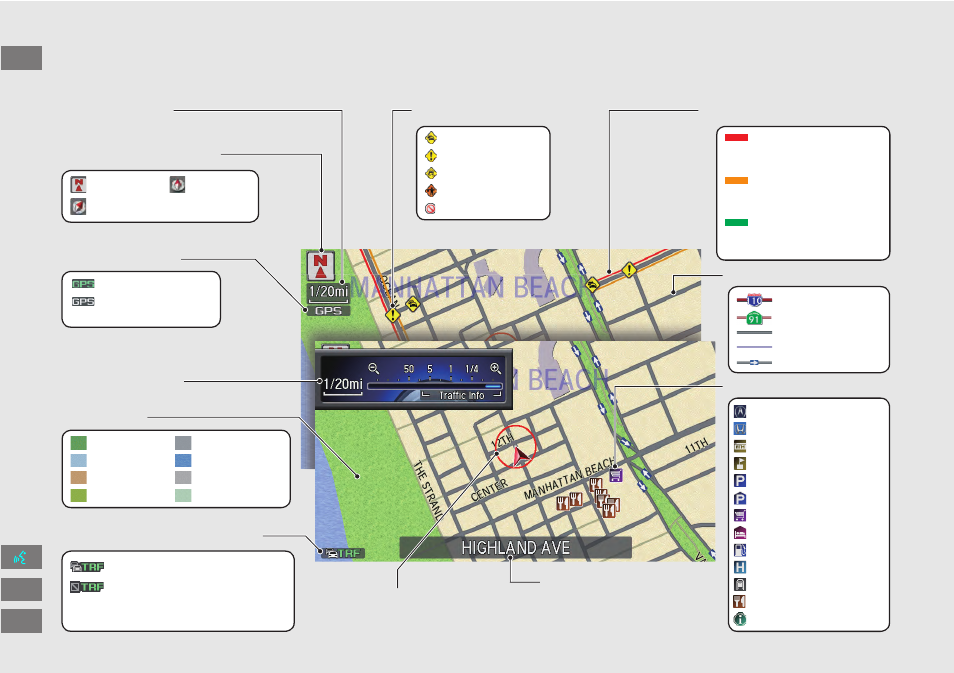Click the light blue swatch in map color legend
Image resolution: width=954 pixels, height=673 pixels.
coord(78,461)
